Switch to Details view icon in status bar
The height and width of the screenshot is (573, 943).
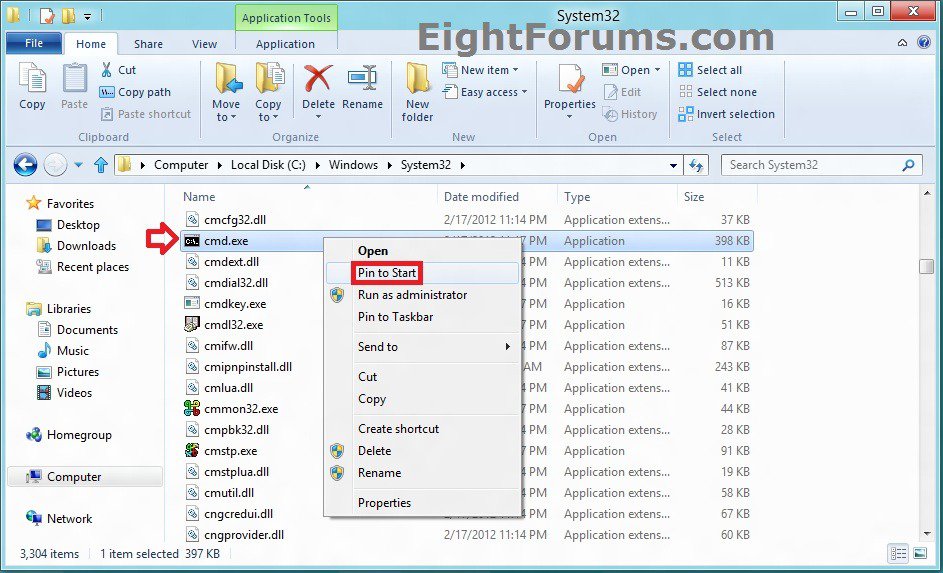click(898, 553)
